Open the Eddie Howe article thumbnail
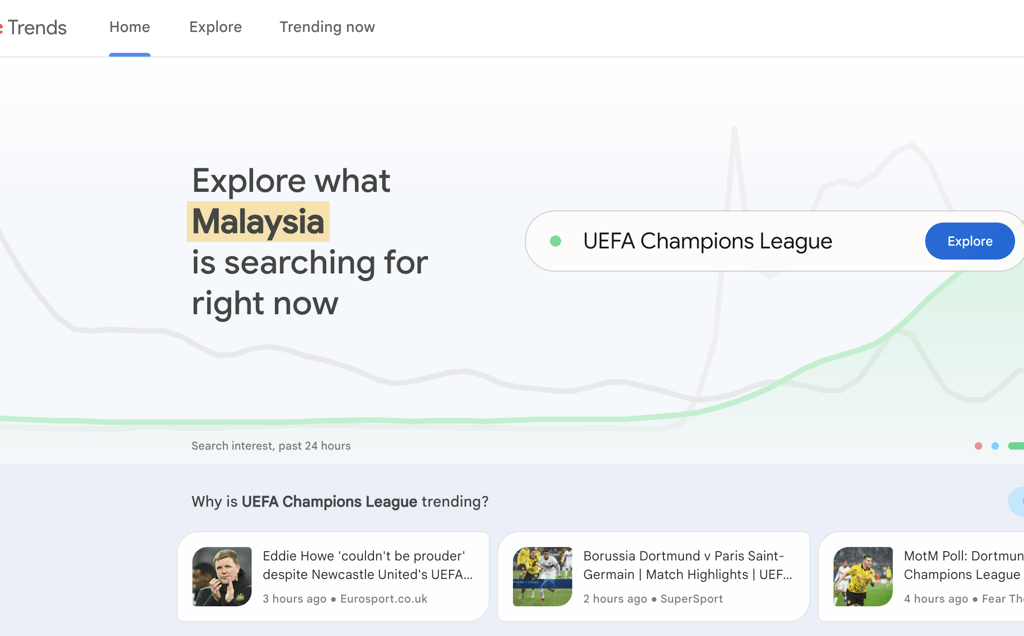This screenshot has width=1024, height=636. (222, 576)
